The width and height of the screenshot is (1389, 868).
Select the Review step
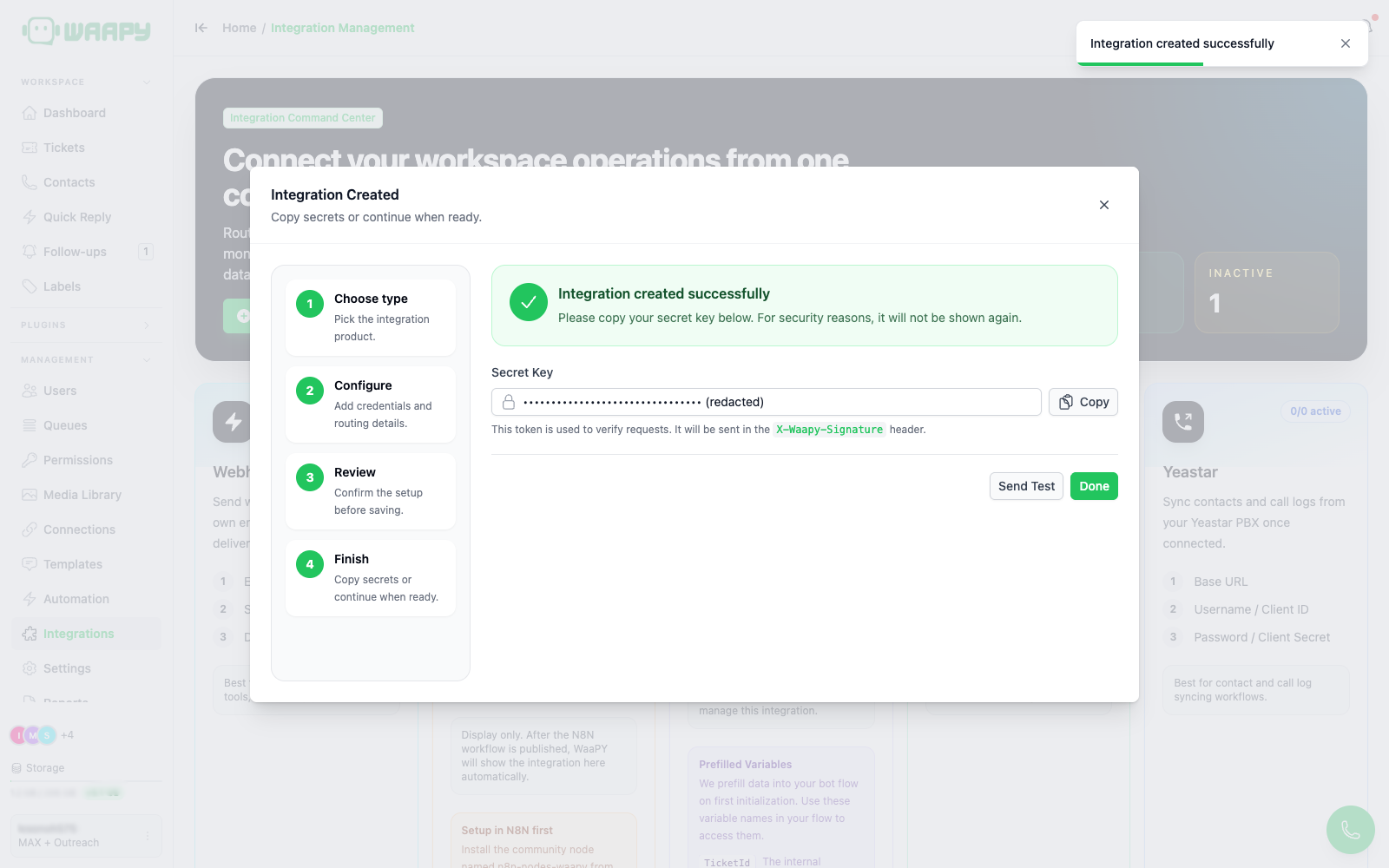click(371, 491)
